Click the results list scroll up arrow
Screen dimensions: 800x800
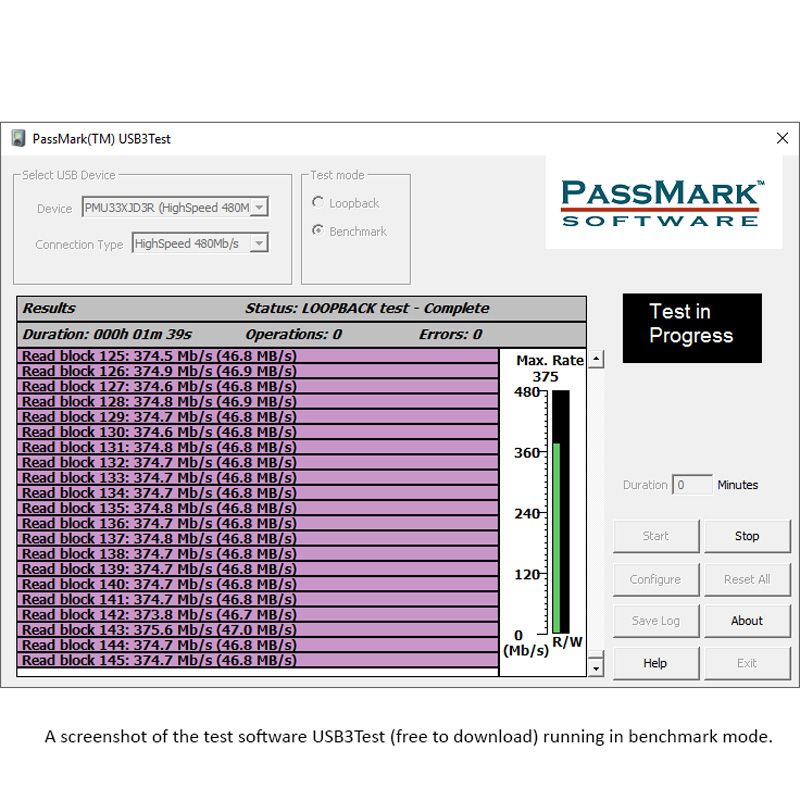pyautogui.click(x=596, y=359)
